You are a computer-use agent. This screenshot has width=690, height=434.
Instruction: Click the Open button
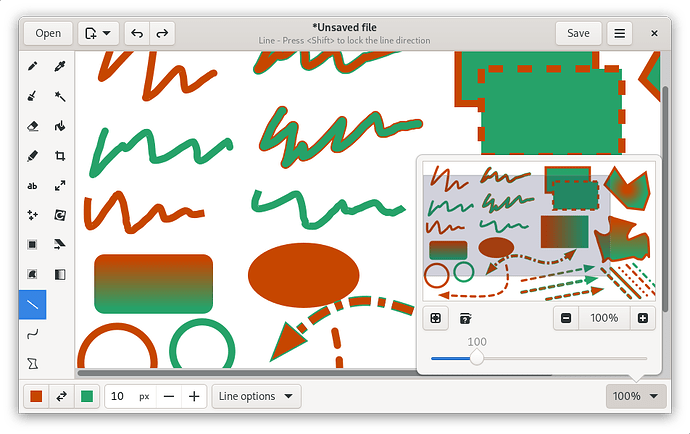pos(48,33)
